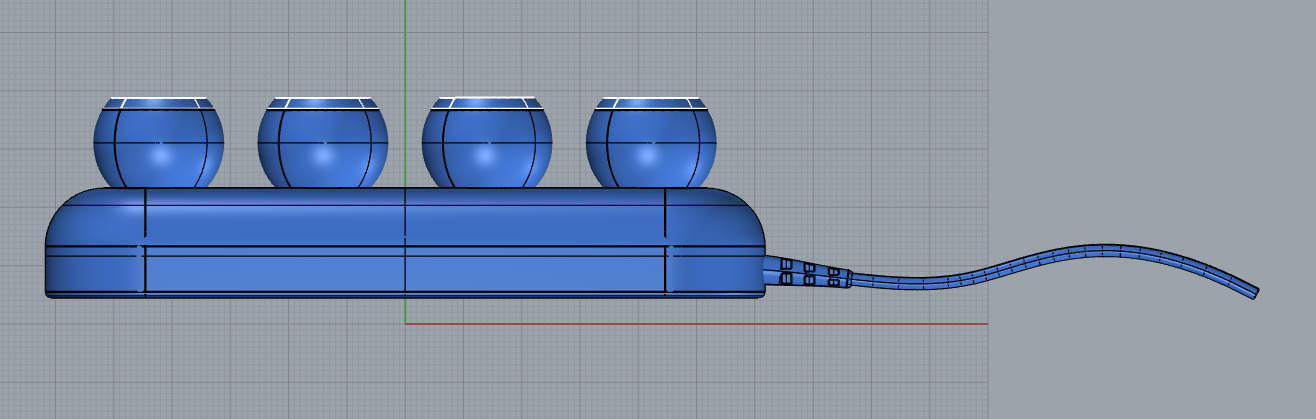
Task: Click the white top rim of second sphere
Action: pyautogui.click(x=322, y=101)
